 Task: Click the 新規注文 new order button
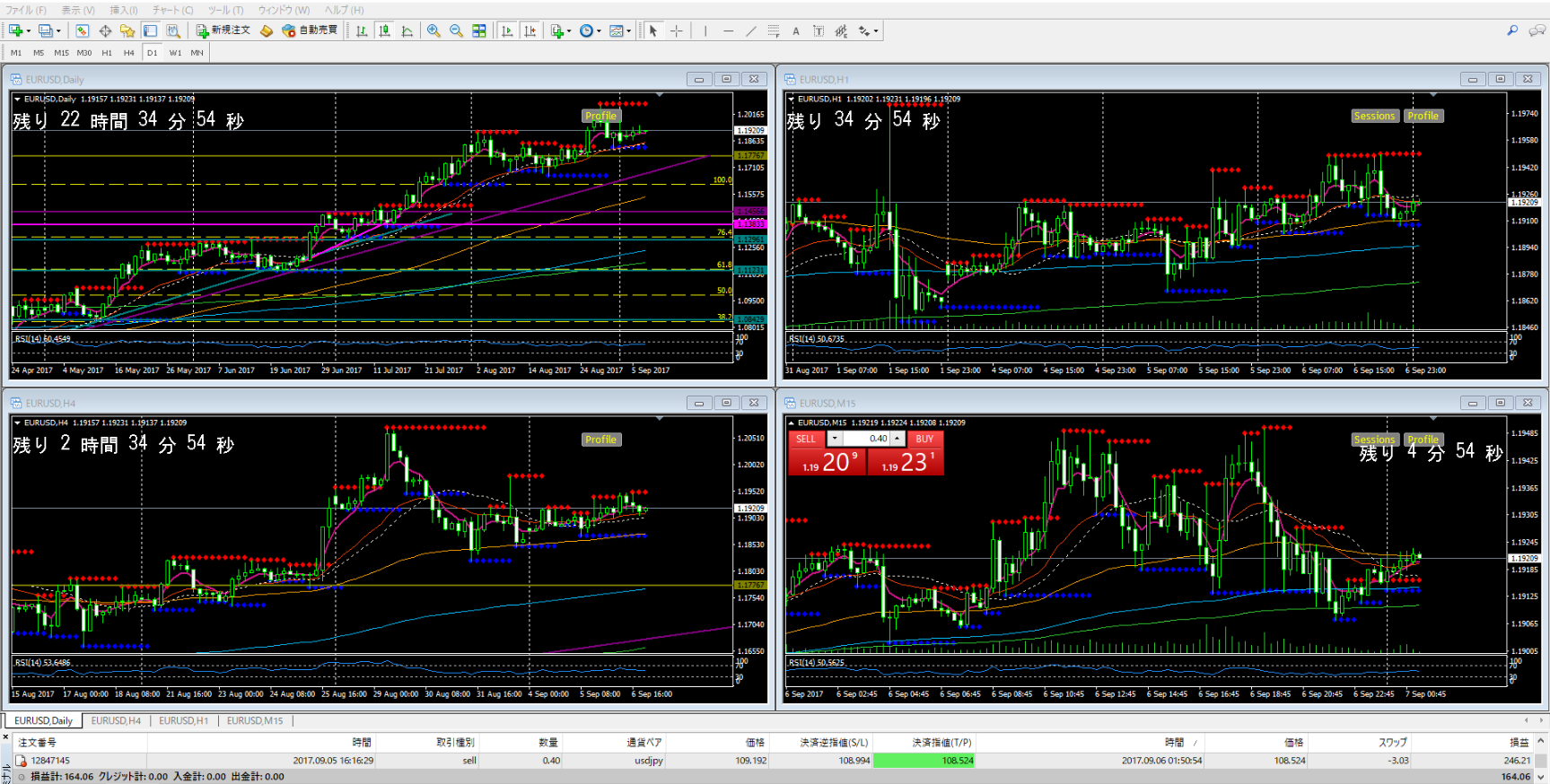point(223,30)
